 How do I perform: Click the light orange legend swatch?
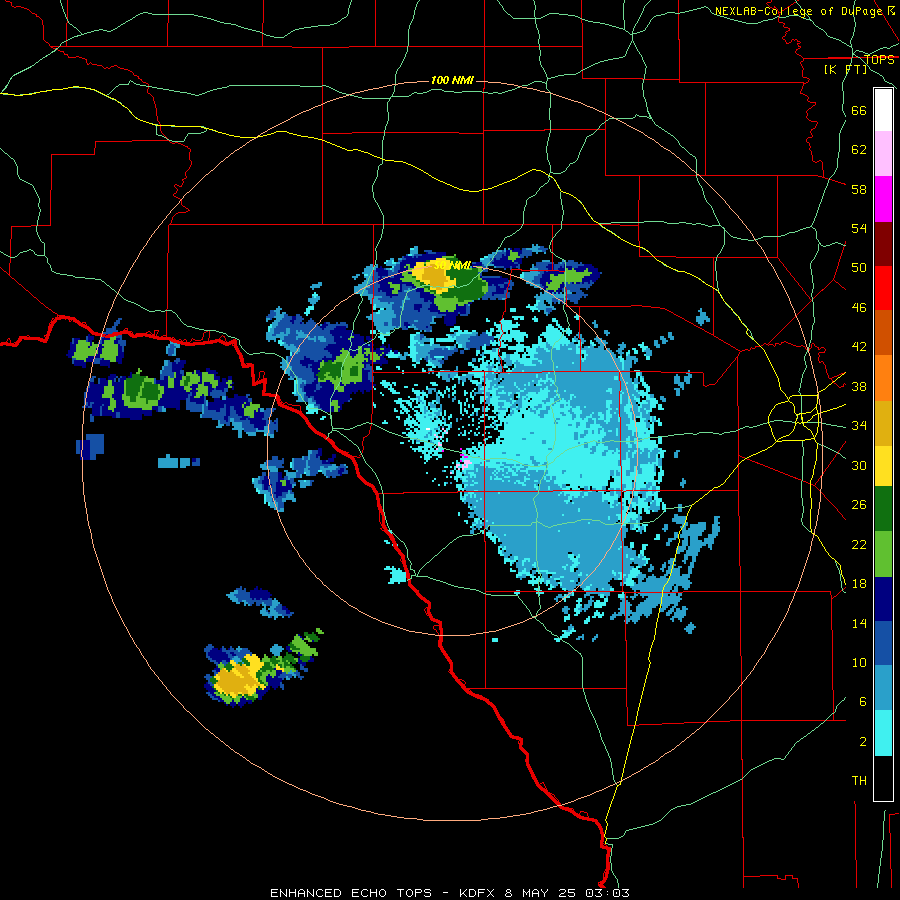point(883,378)
